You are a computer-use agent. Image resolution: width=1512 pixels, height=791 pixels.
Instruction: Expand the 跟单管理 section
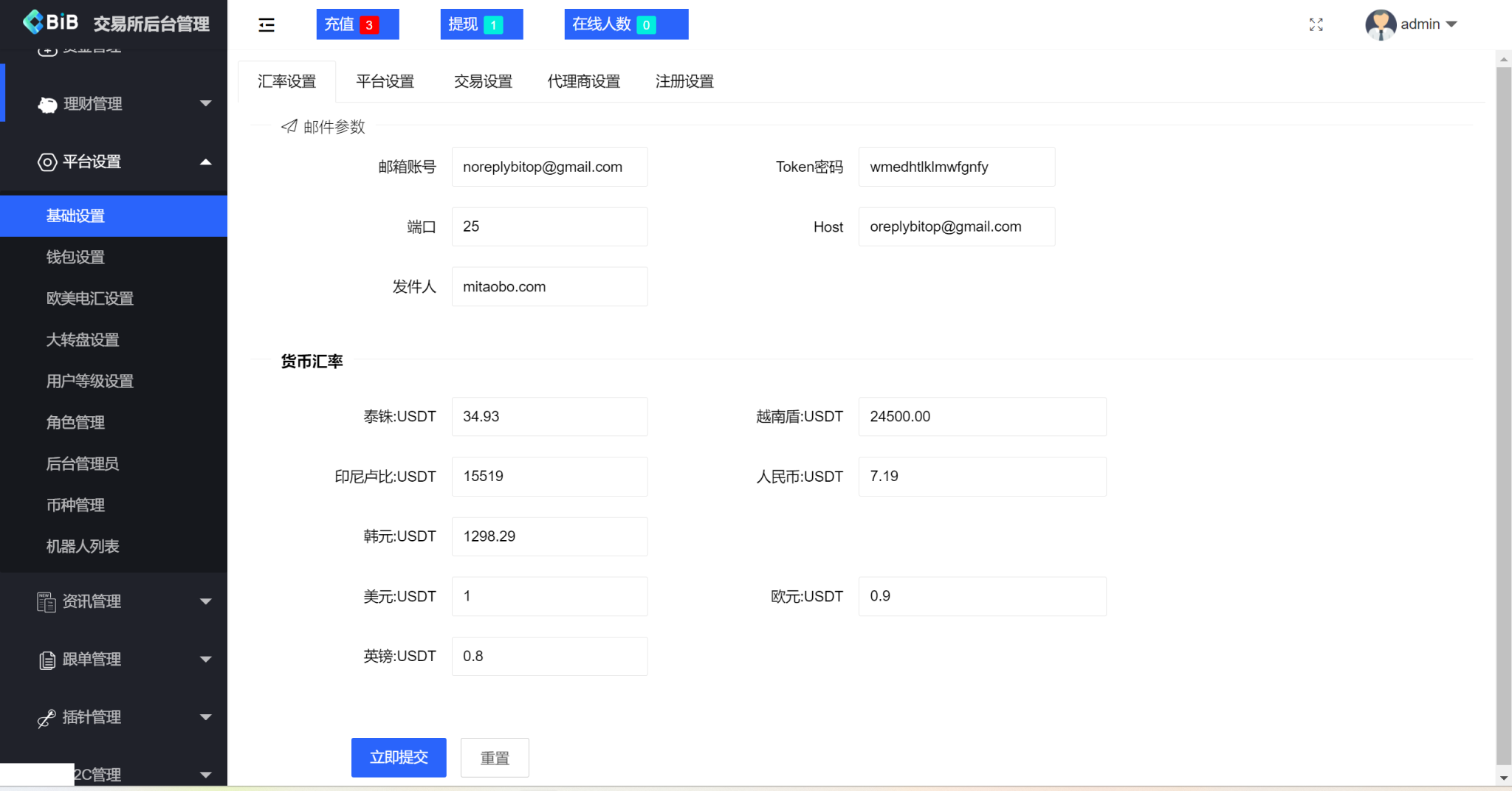pos(206,660)
